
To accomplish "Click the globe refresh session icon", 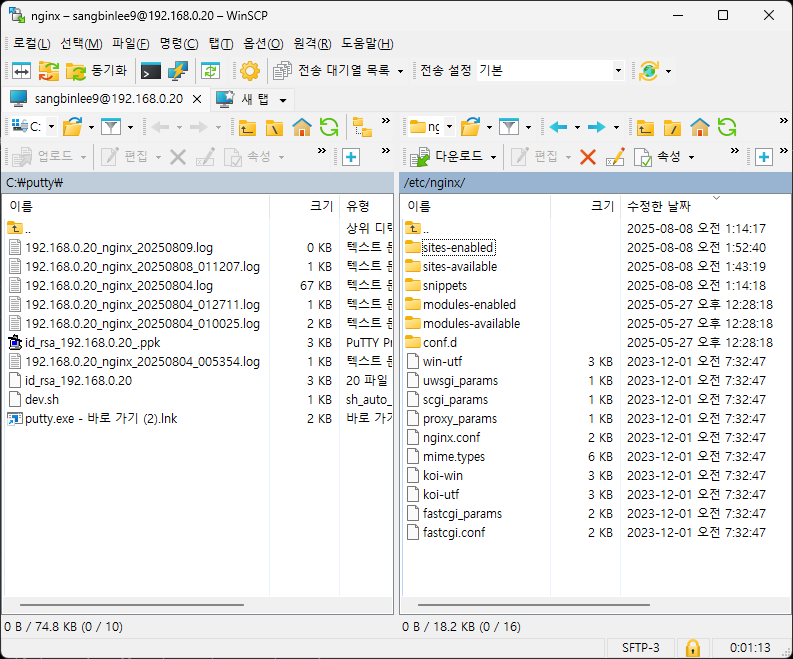I will 649,71.
